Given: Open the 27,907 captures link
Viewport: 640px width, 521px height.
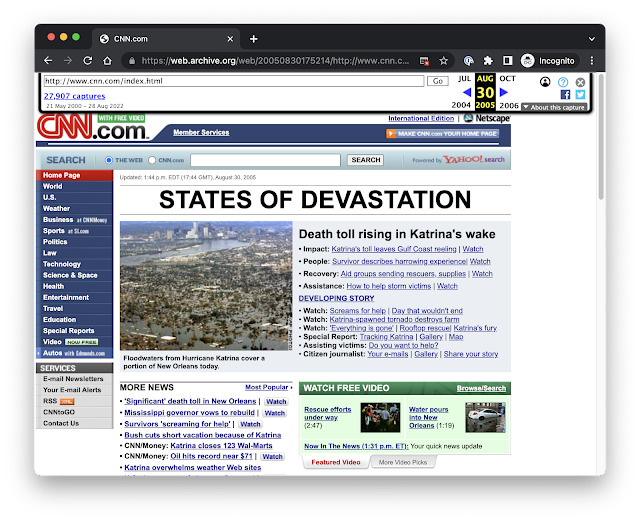Looking at the screenshot, I should pyautogui.click(x=74, y=96).
